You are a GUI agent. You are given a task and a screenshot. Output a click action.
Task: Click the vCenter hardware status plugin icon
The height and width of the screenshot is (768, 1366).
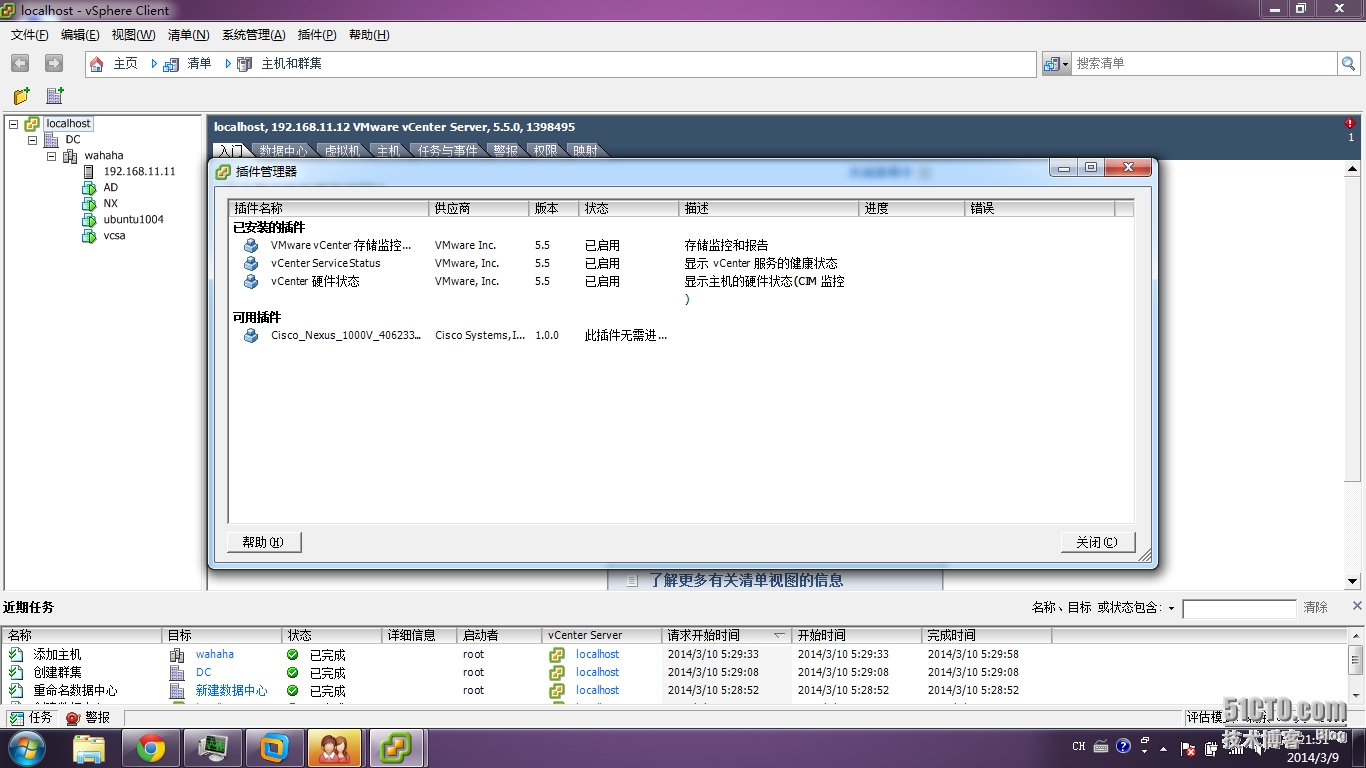pyautogui.click(x=251, y=282)
